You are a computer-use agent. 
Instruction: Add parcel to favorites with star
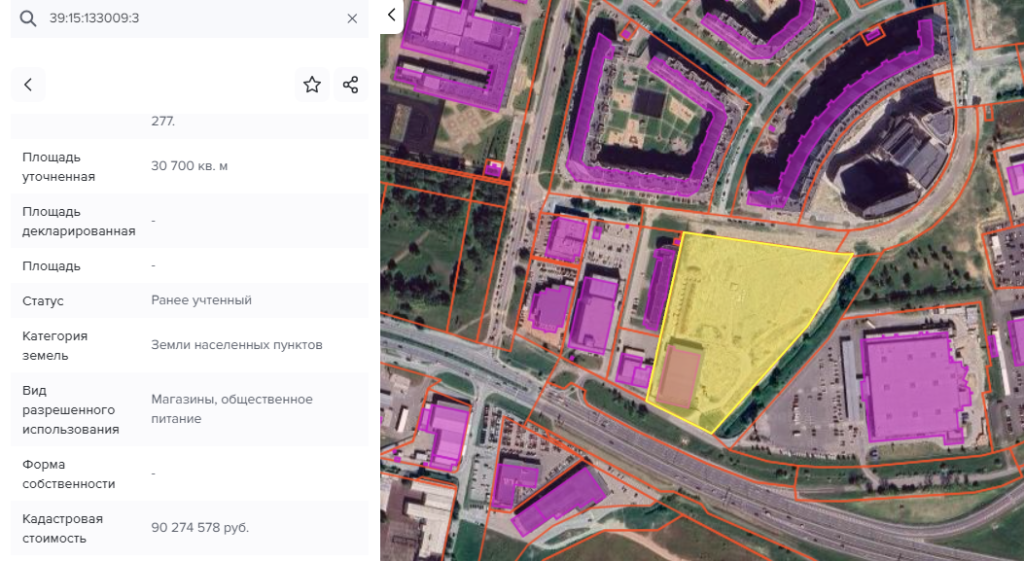tap(312, 85)
